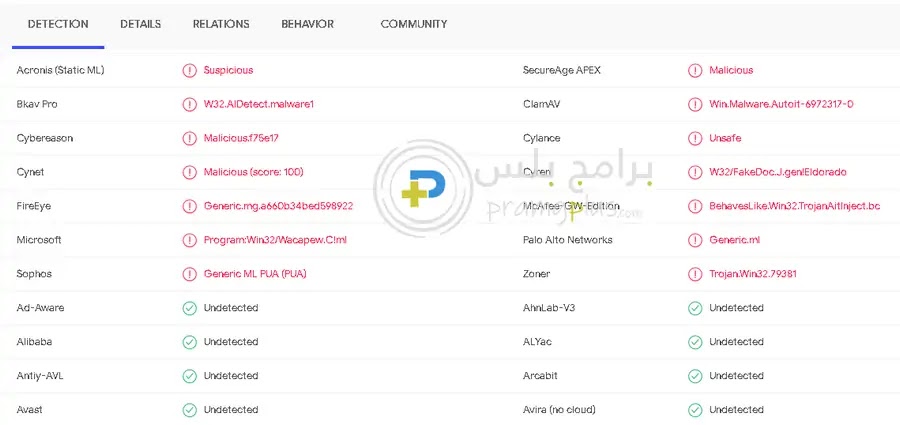Click the green check icon for Antiy-AVL

[x=189, y=376]
